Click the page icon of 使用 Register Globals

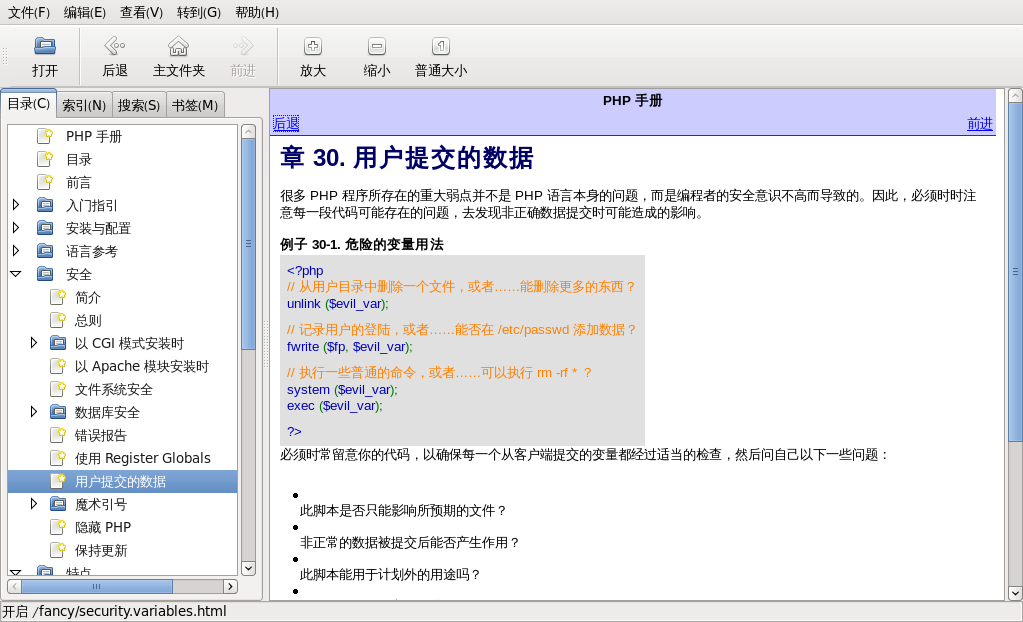[58, 458]
